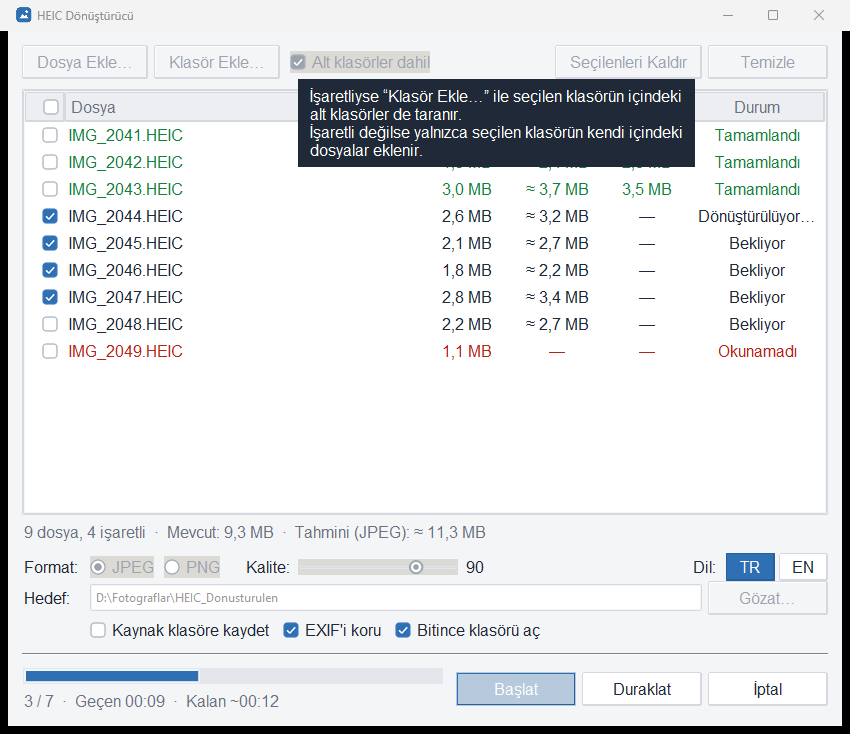Click the Hedef destination path field
The width and height of the screenshot is (850, 734).
[396, 598]
